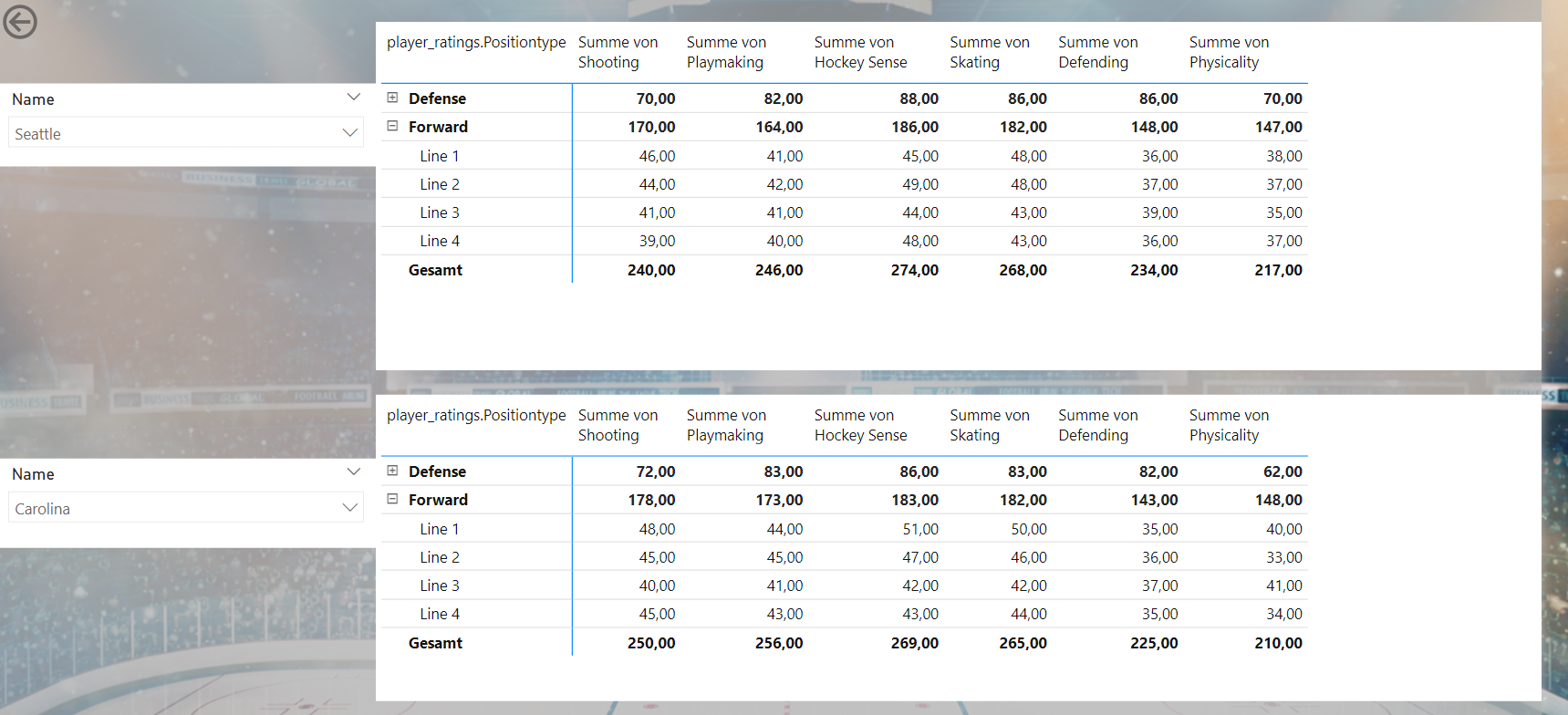Select Line 4 shooting value in top table
1568x715 pixels.
coord(657,241)
